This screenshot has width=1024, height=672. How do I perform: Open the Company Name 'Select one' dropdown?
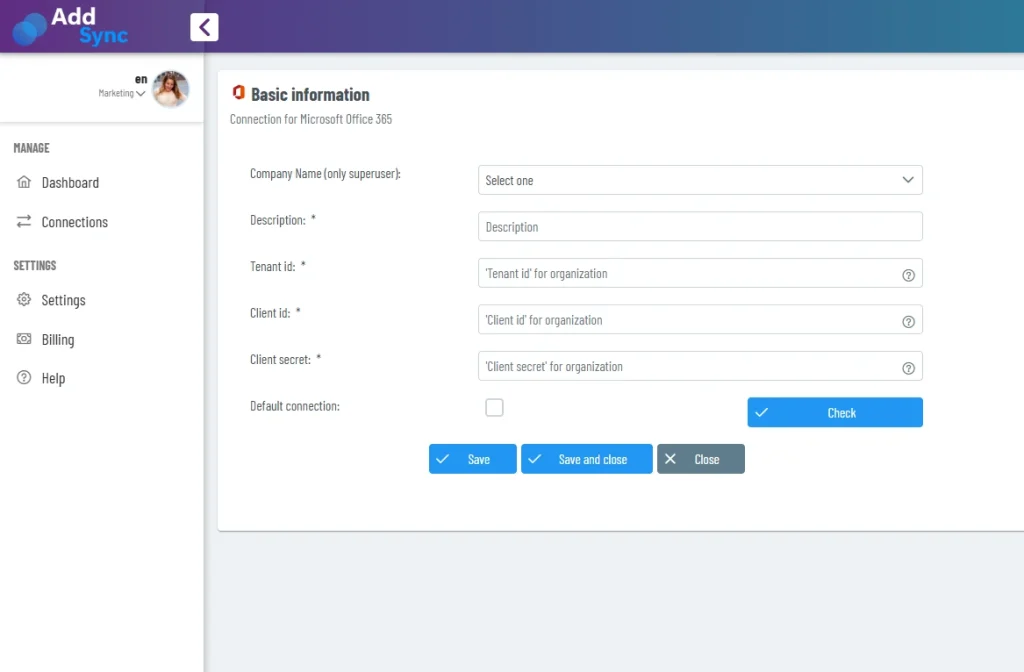click(700, 180)
